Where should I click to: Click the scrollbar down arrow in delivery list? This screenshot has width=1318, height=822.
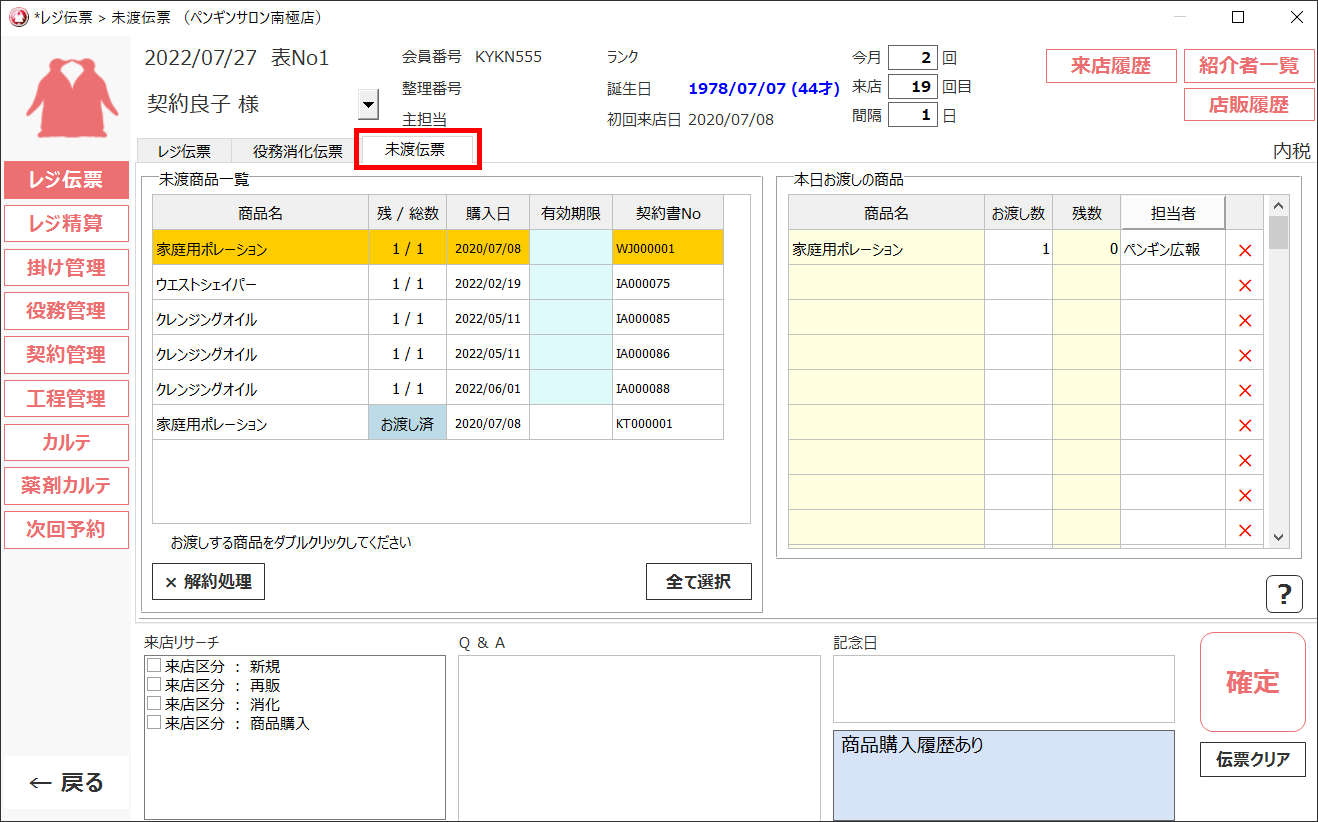(1279, 537)
